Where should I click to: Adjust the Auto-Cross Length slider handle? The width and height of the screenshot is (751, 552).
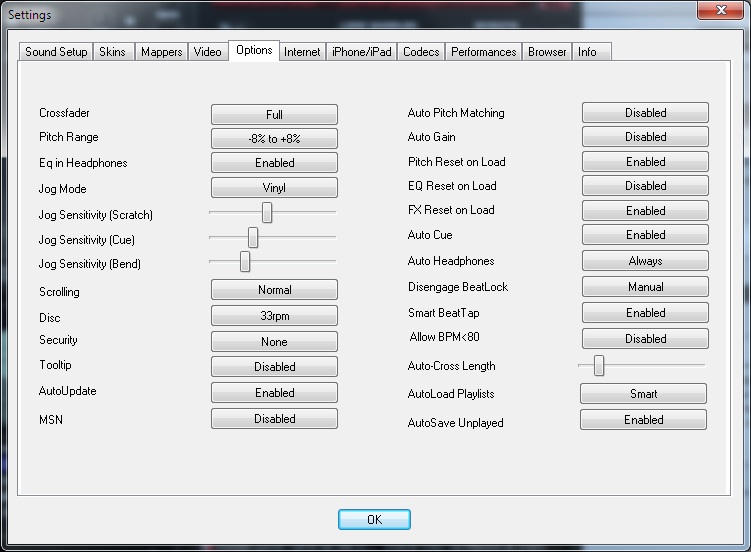coord(599,365)
